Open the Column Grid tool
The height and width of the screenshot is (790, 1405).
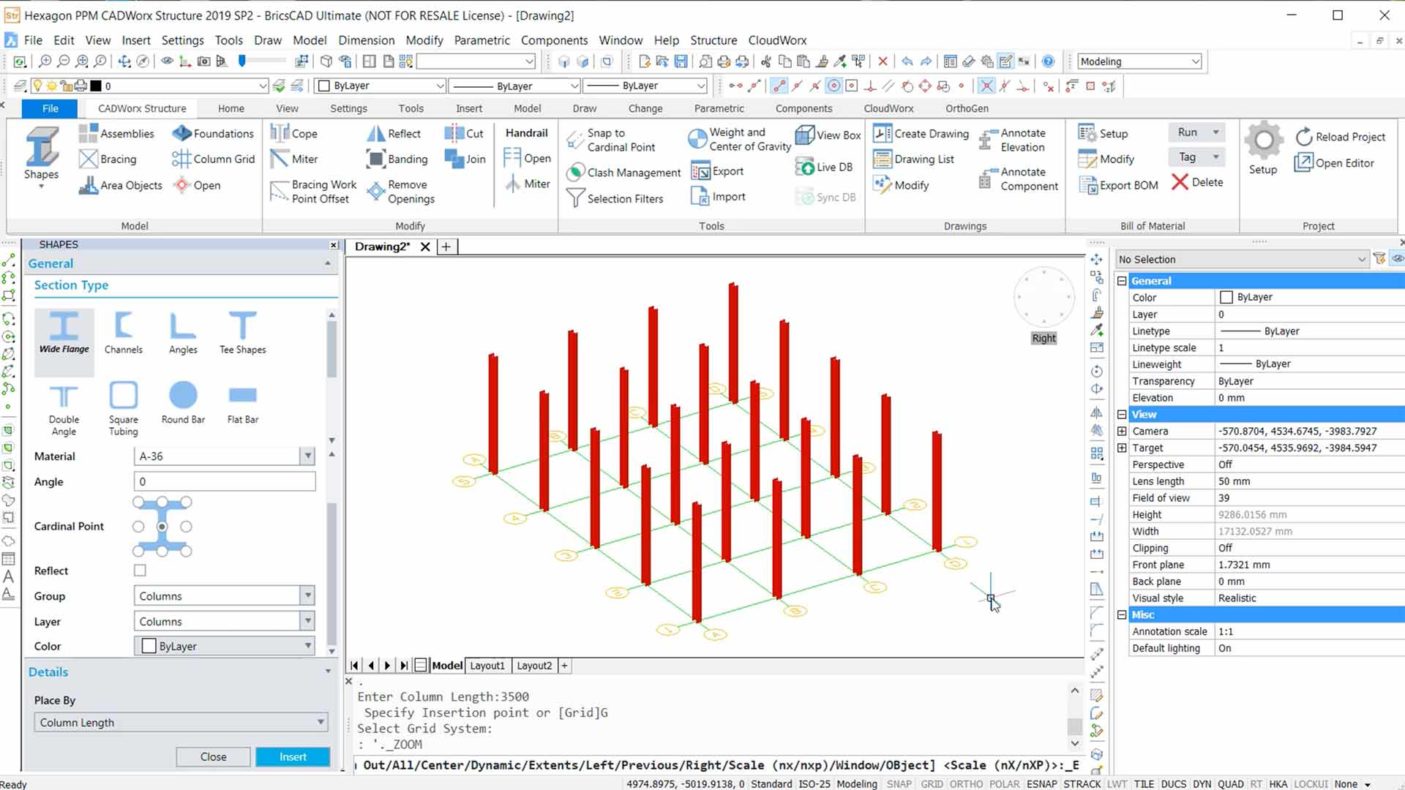point(213,159)
